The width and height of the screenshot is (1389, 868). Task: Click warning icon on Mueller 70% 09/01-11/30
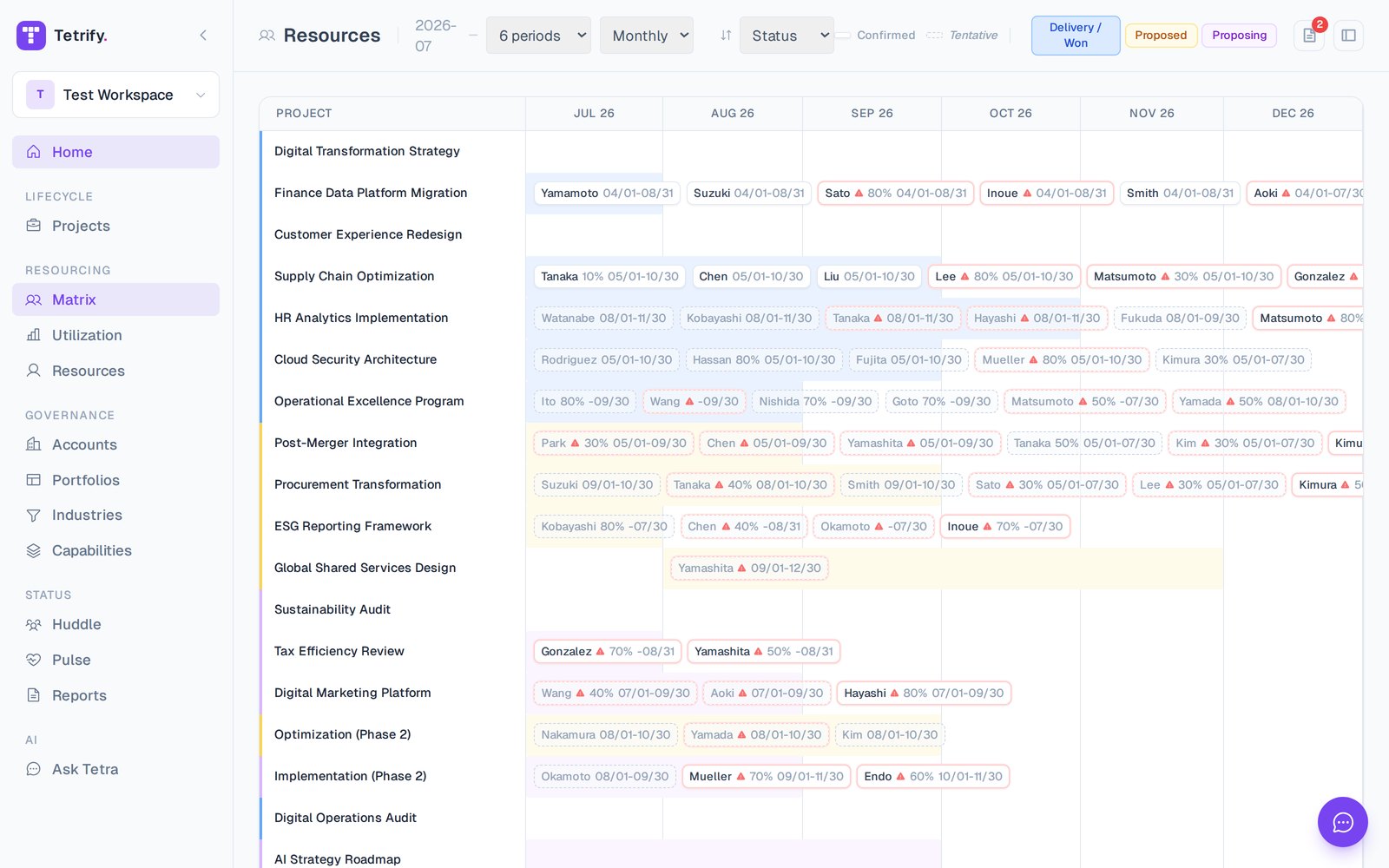click(741, 776)
